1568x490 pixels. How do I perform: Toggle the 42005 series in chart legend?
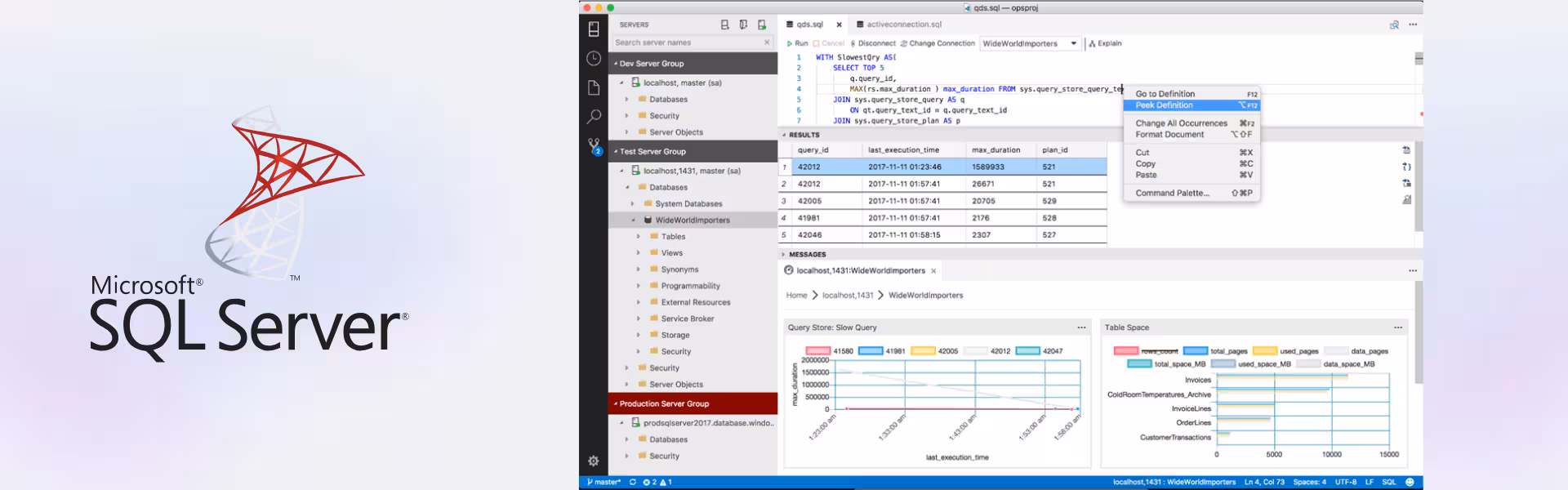934,351
